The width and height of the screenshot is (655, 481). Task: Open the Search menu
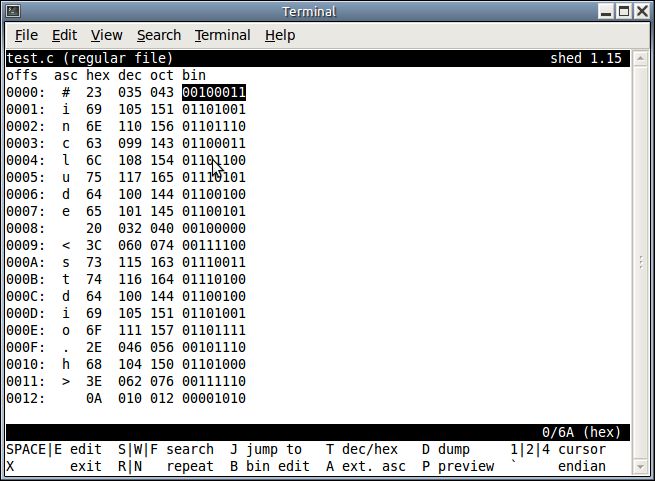click(x=159, y=35)
